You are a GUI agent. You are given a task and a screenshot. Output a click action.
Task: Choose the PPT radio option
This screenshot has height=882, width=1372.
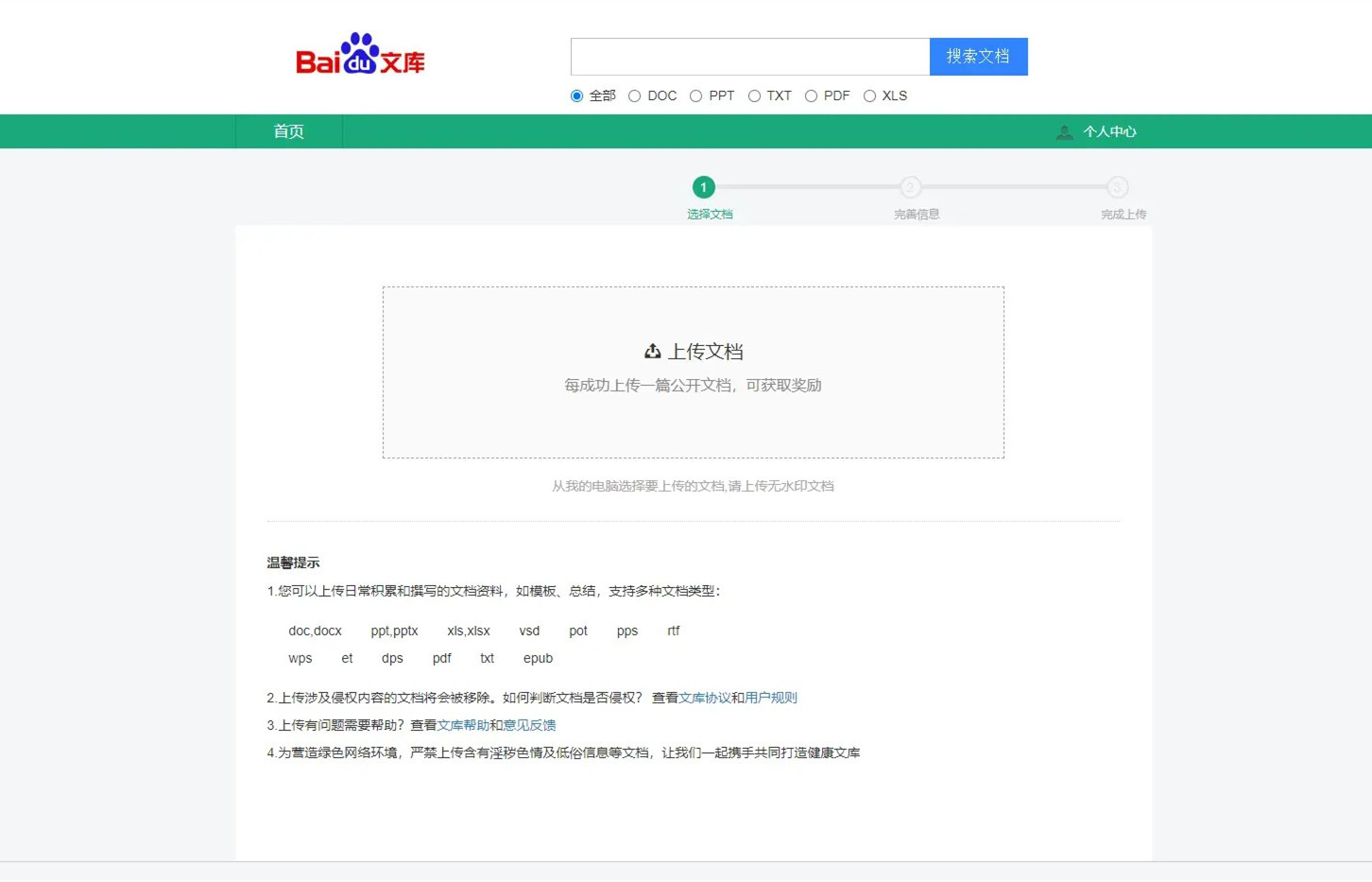pyautogui.click(x=696, y=96)
